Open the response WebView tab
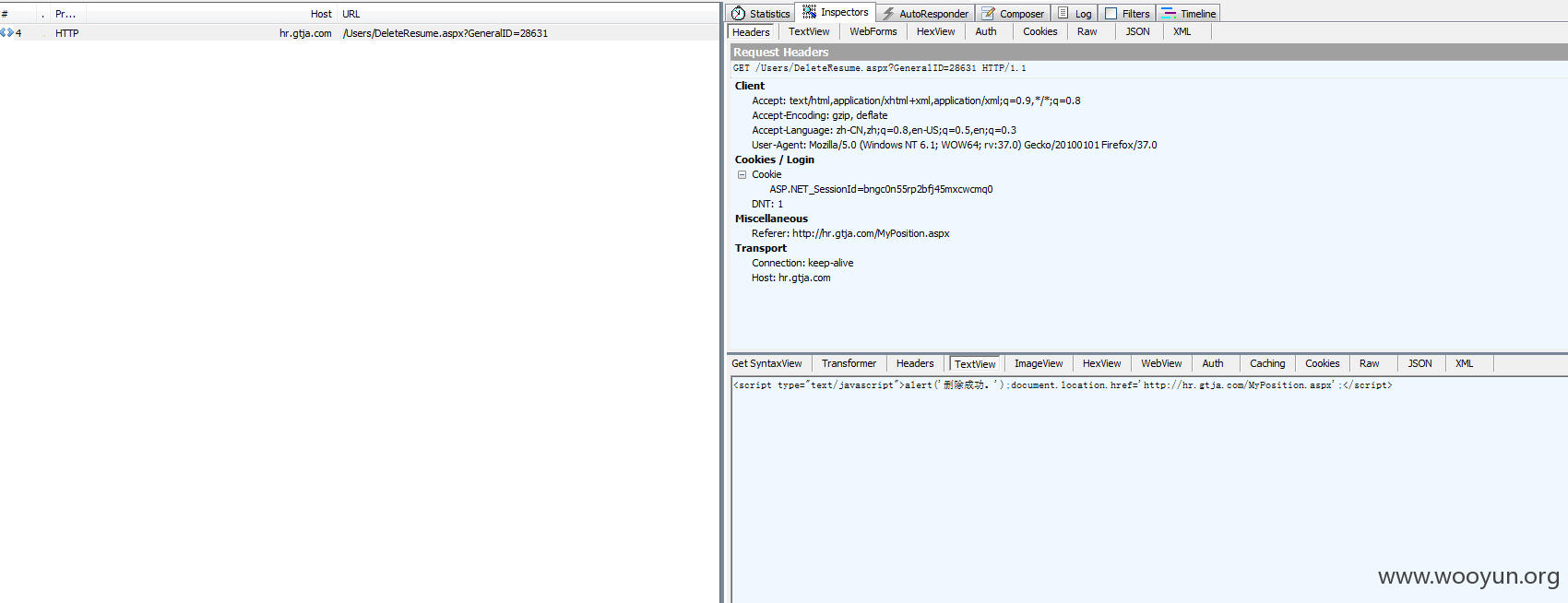 [x=1161, y=363]
